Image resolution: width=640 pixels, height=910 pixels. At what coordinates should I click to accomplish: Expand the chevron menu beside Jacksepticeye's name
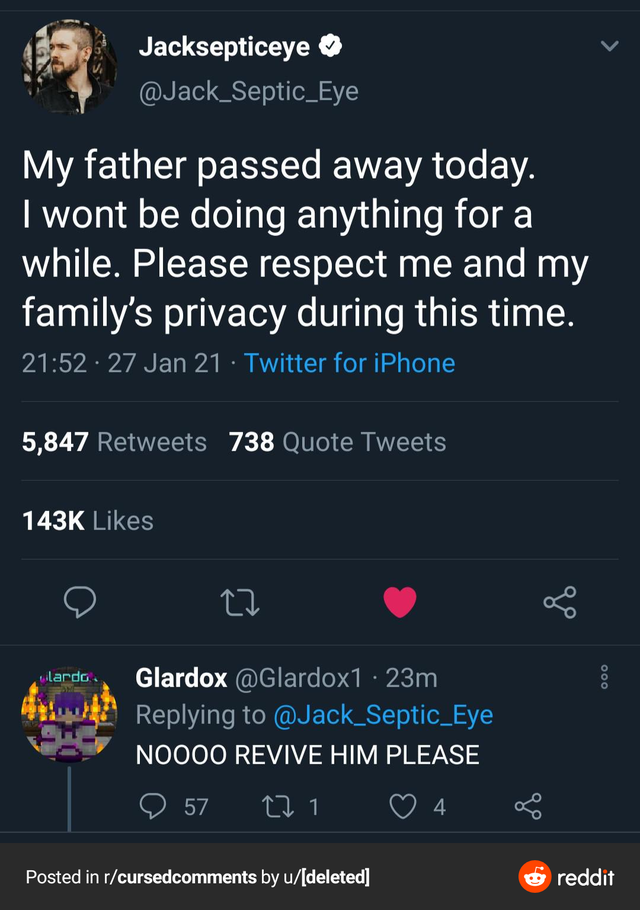(612, 44)
